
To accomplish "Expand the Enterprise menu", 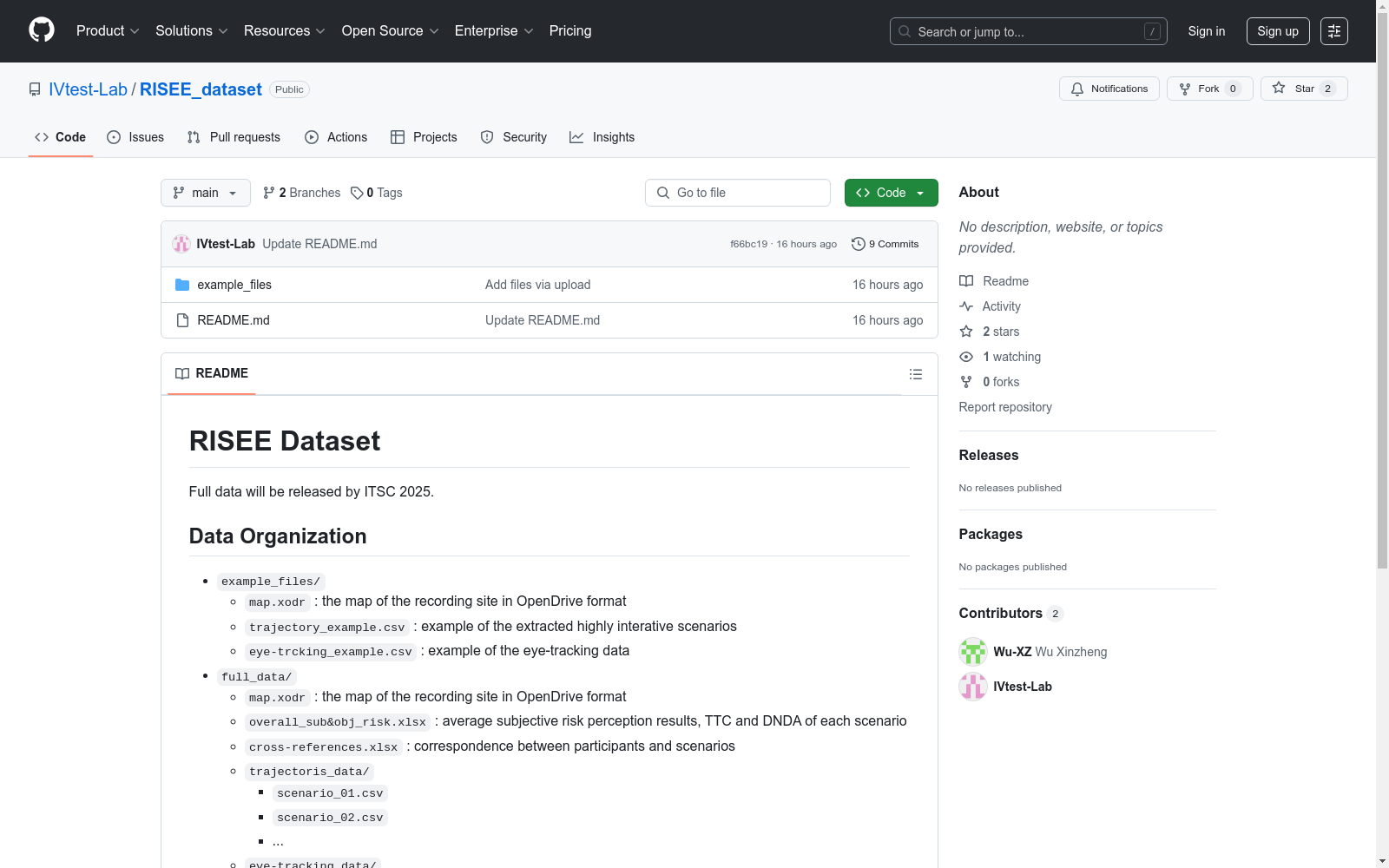I will coord(493,31).
